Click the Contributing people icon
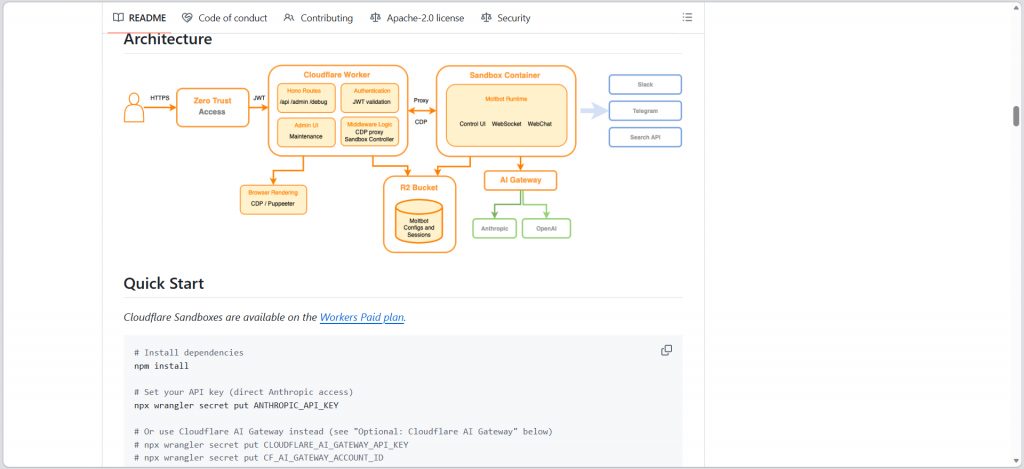 click(x=289, y=17)
